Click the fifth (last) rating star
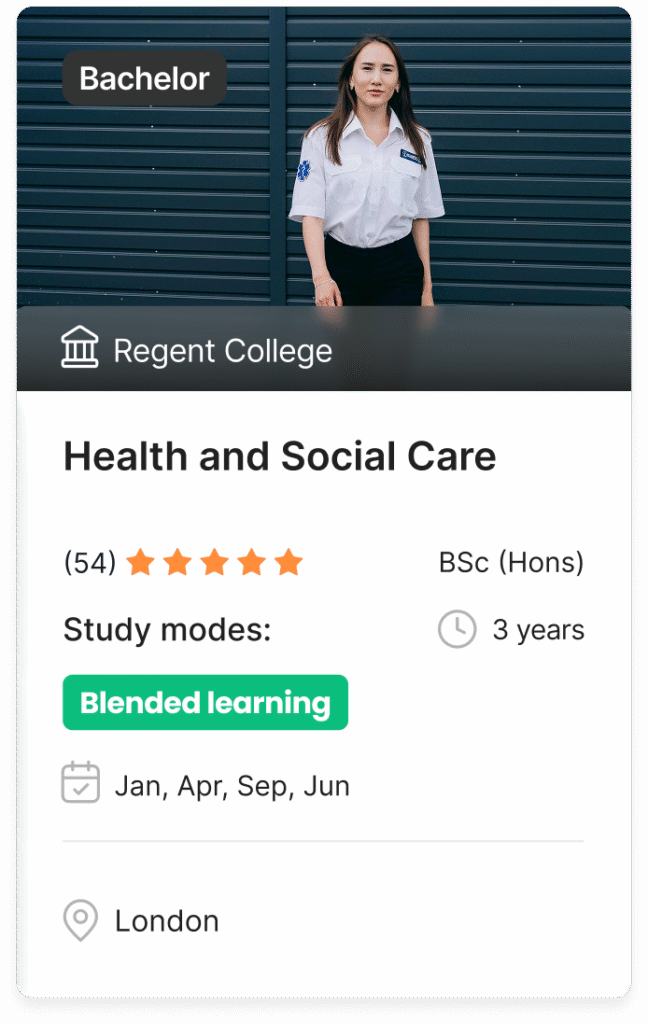 tap(288, 563)
